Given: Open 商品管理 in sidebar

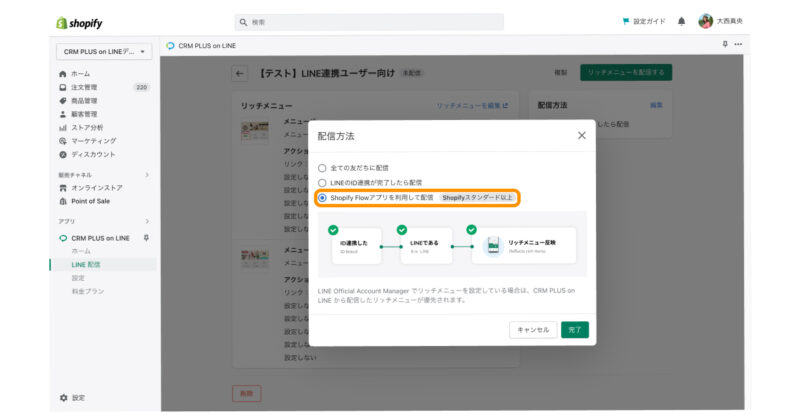Looking at the screenshot, I should tap(84, 101).
